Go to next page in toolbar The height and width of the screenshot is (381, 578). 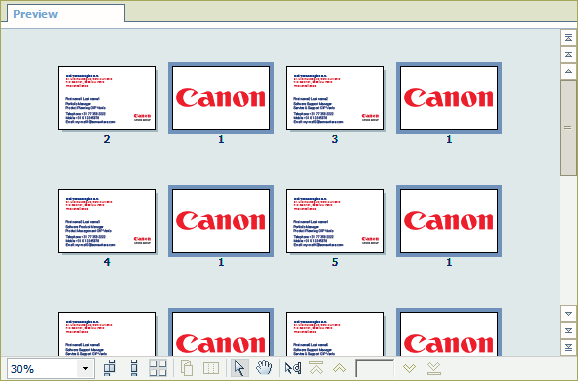410,368
